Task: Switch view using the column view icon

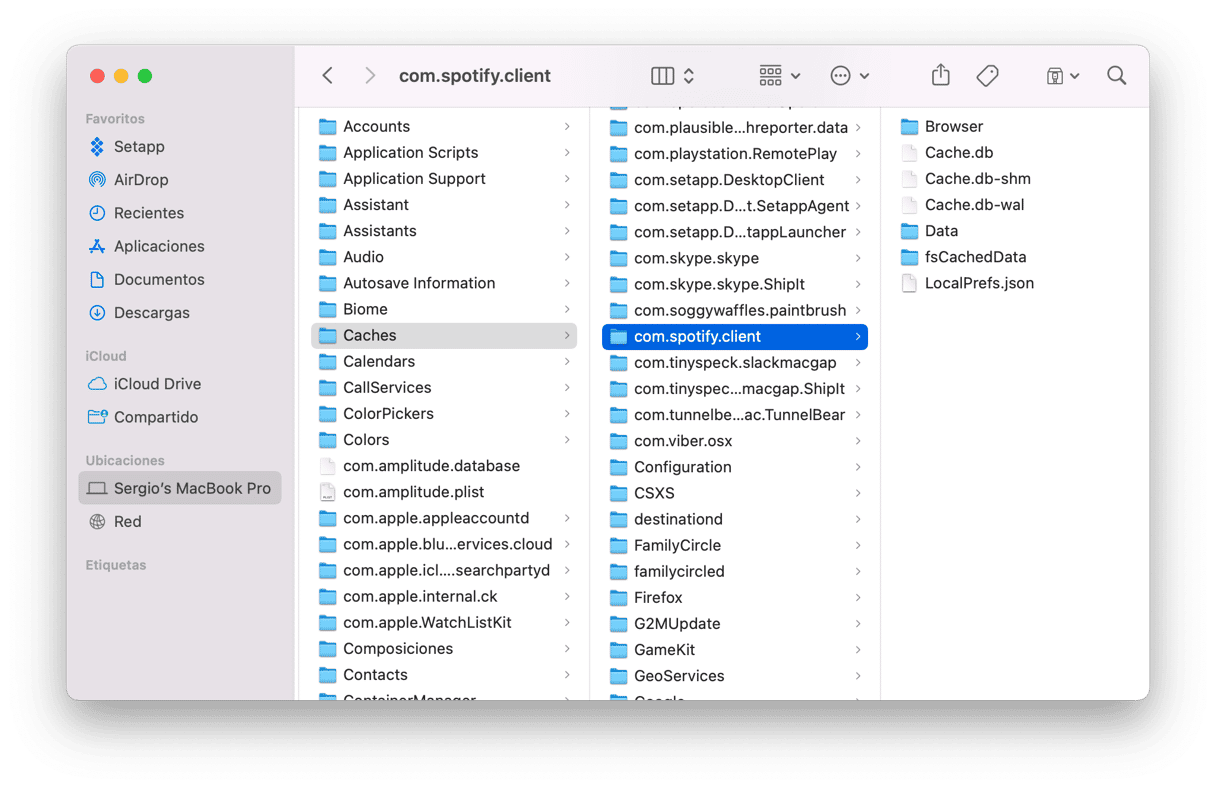Action: click(663, 76)
